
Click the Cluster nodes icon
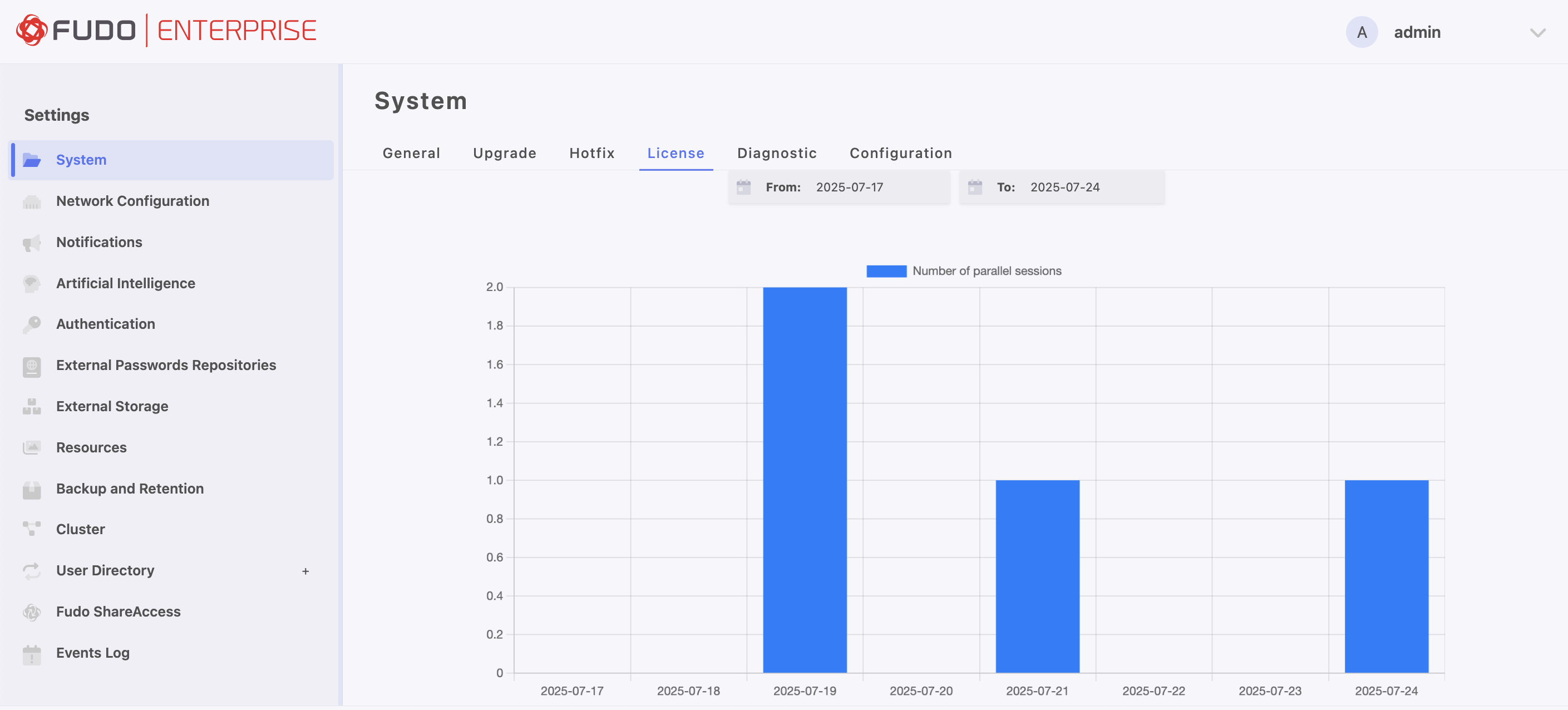32,529
